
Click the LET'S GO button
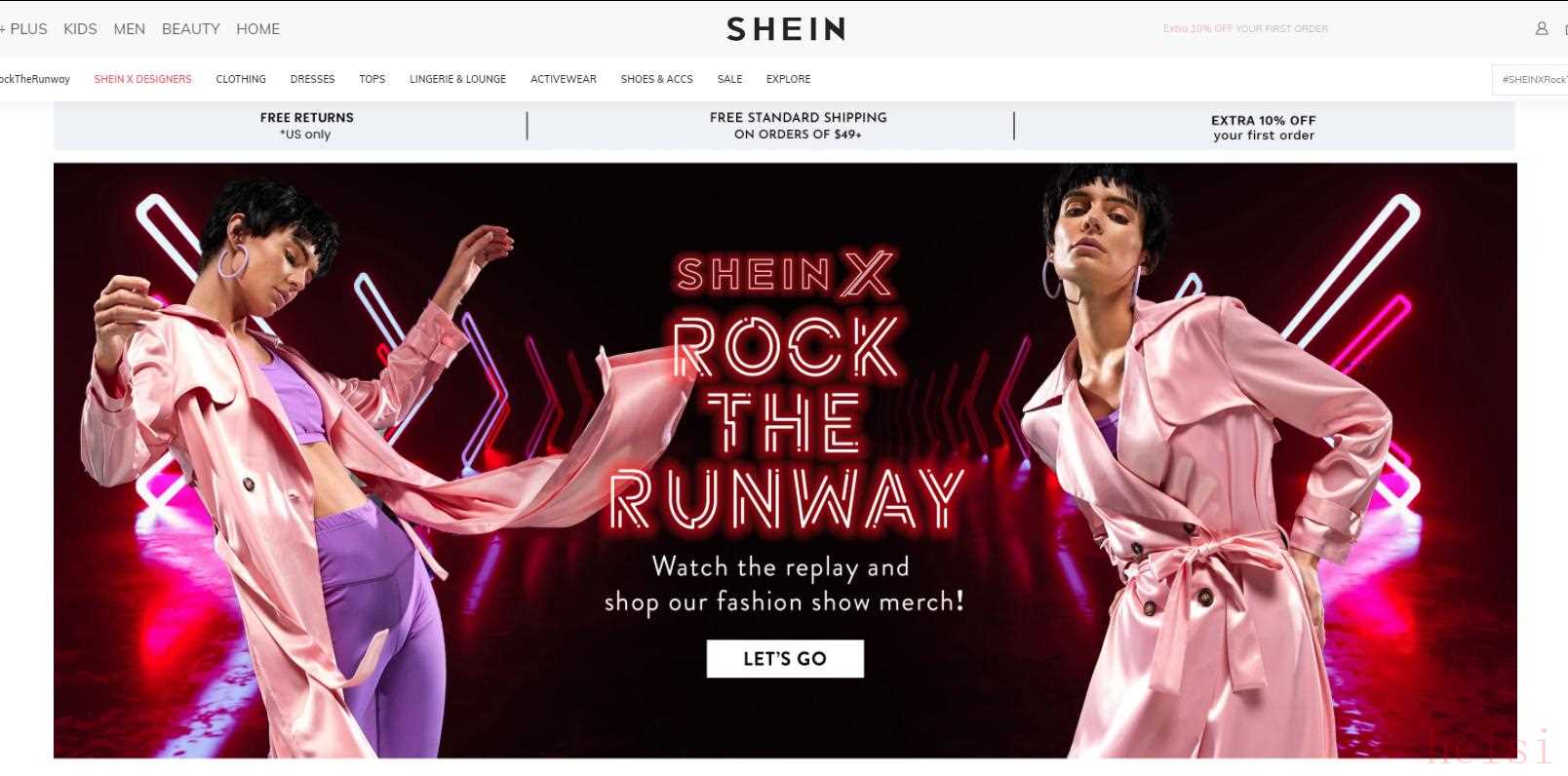click(785, 659)
